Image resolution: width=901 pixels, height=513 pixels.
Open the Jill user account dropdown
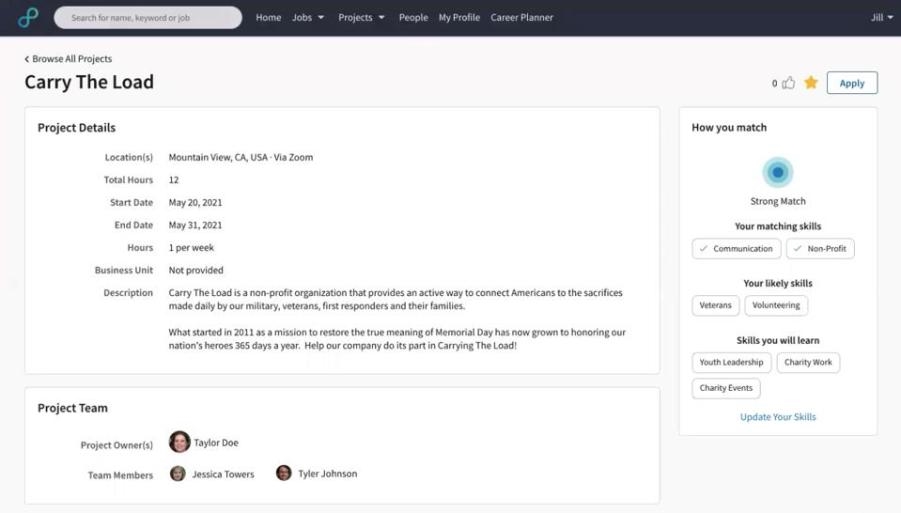pyautogui.click(x=881, y=18)
